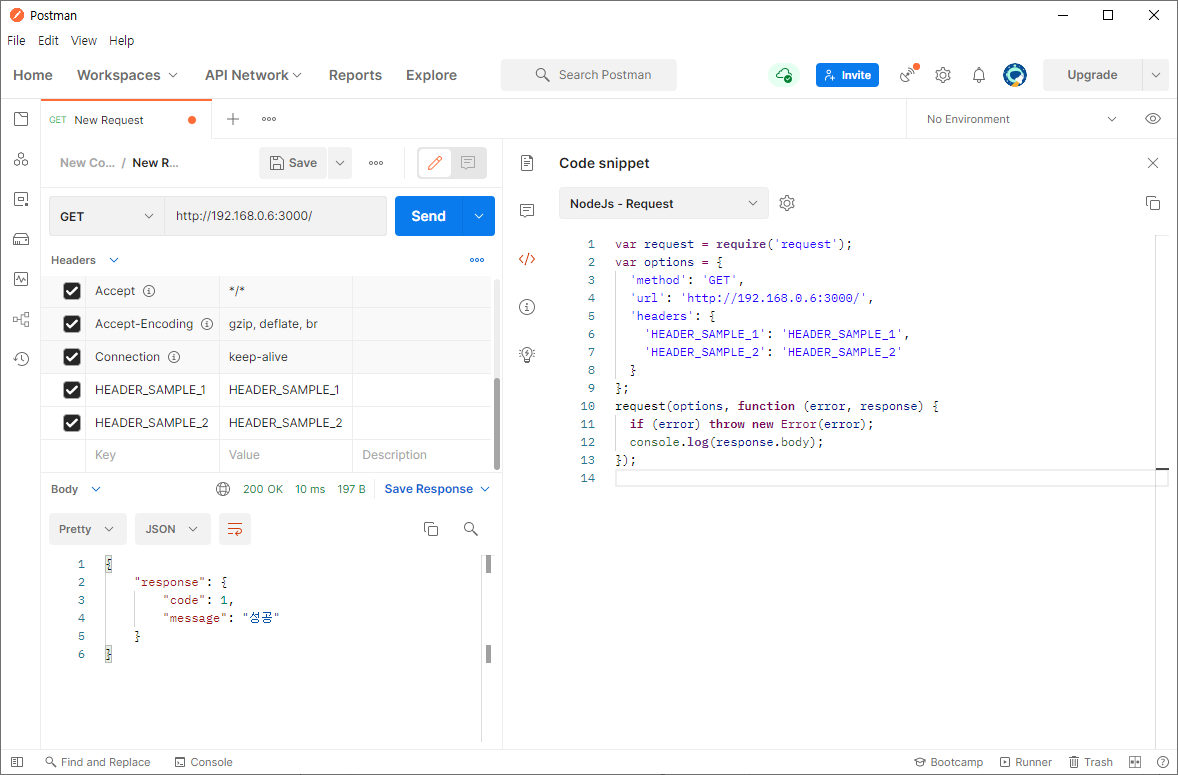The image size is (1178, 775).
Task: Uncheck the Accept header
Action: click(x=72, y=291)
